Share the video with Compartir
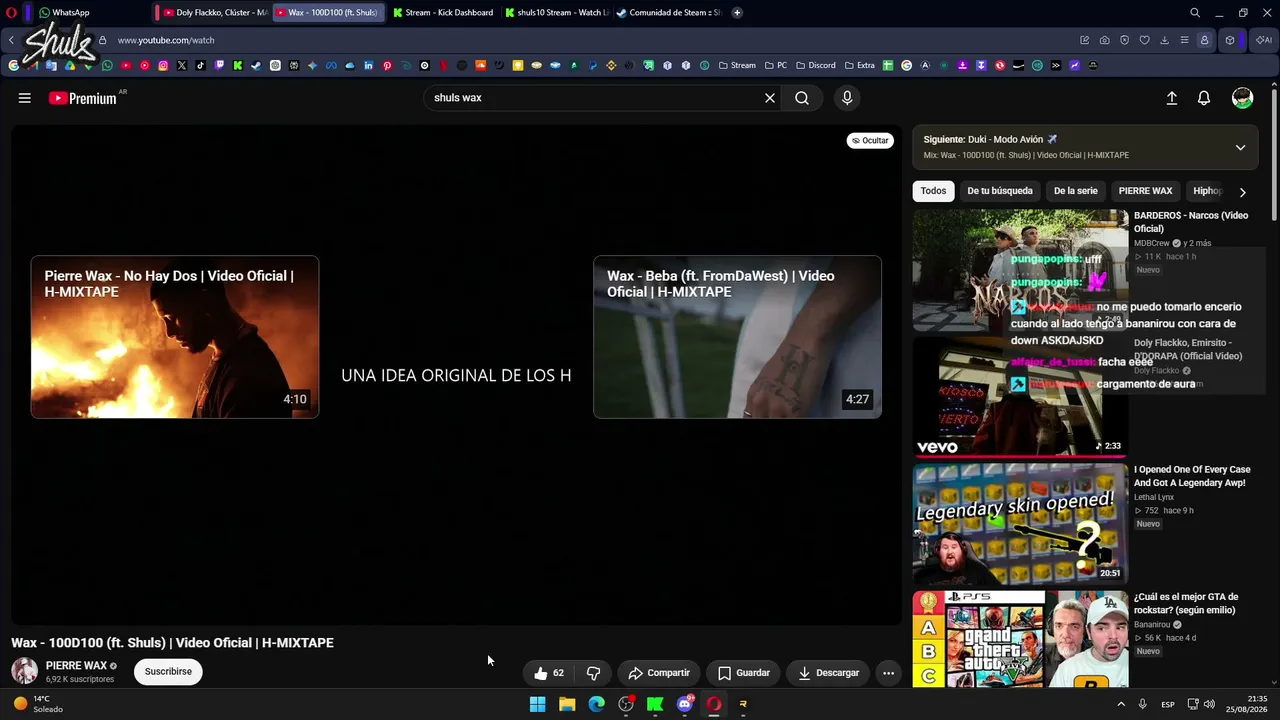Image resolution: width=1280 pixels, height=720 pixels. click(658, 673)
